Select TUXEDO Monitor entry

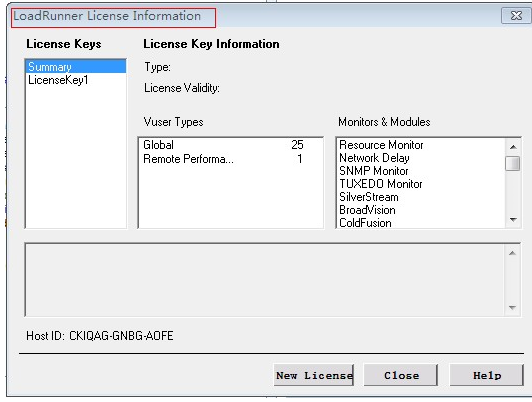click(381, 184)
